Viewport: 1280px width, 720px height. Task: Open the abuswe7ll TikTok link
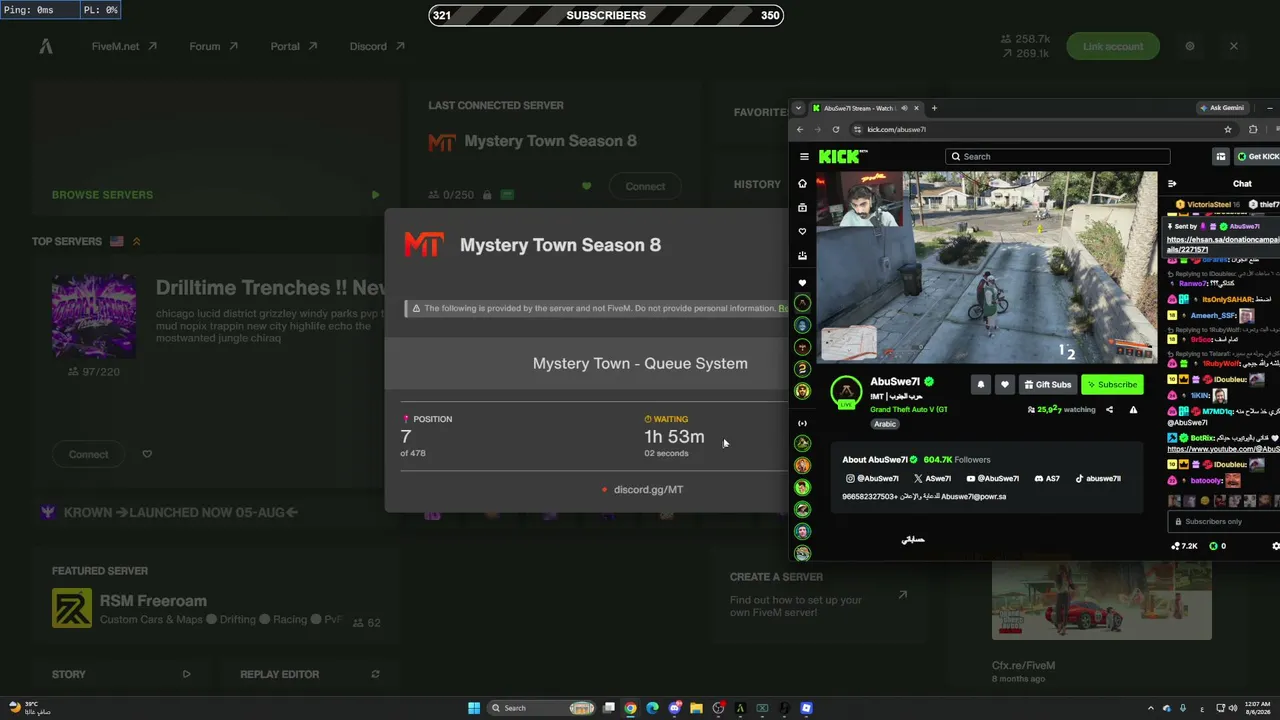pos(1098,478)
